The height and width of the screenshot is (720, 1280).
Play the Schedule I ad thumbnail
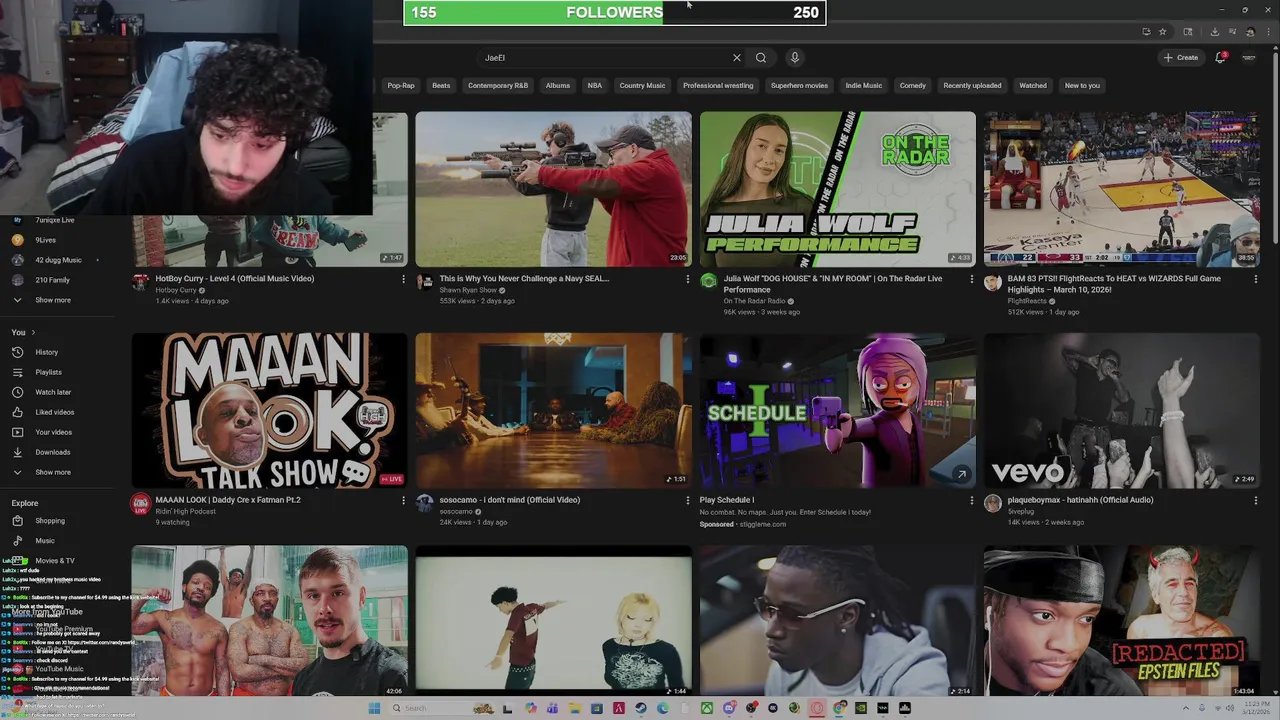click(837, 410)
